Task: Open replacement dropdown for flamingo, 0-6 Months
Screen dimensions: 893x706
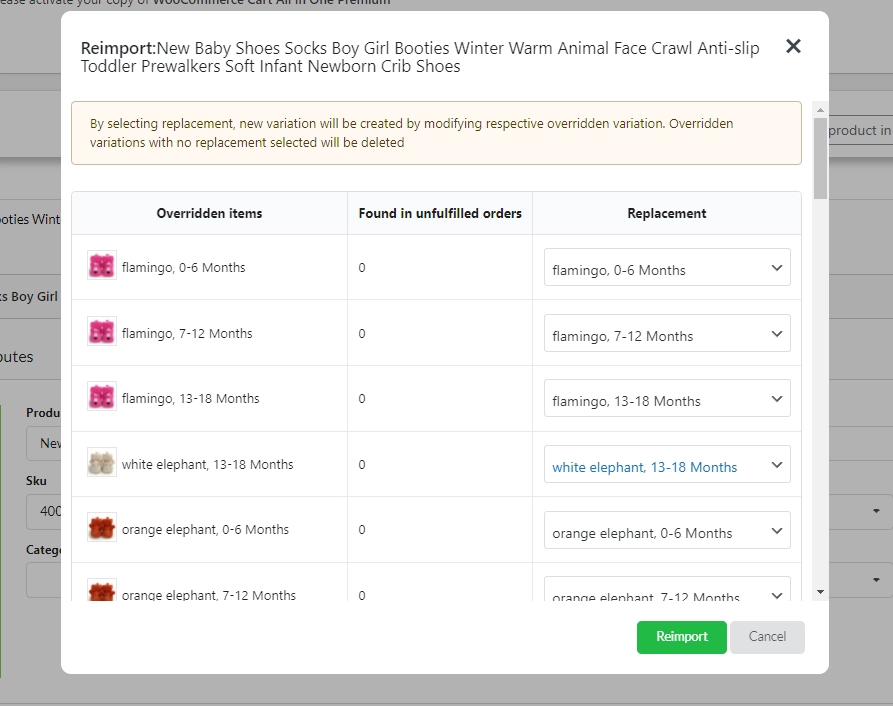Action: click(667, 268)
